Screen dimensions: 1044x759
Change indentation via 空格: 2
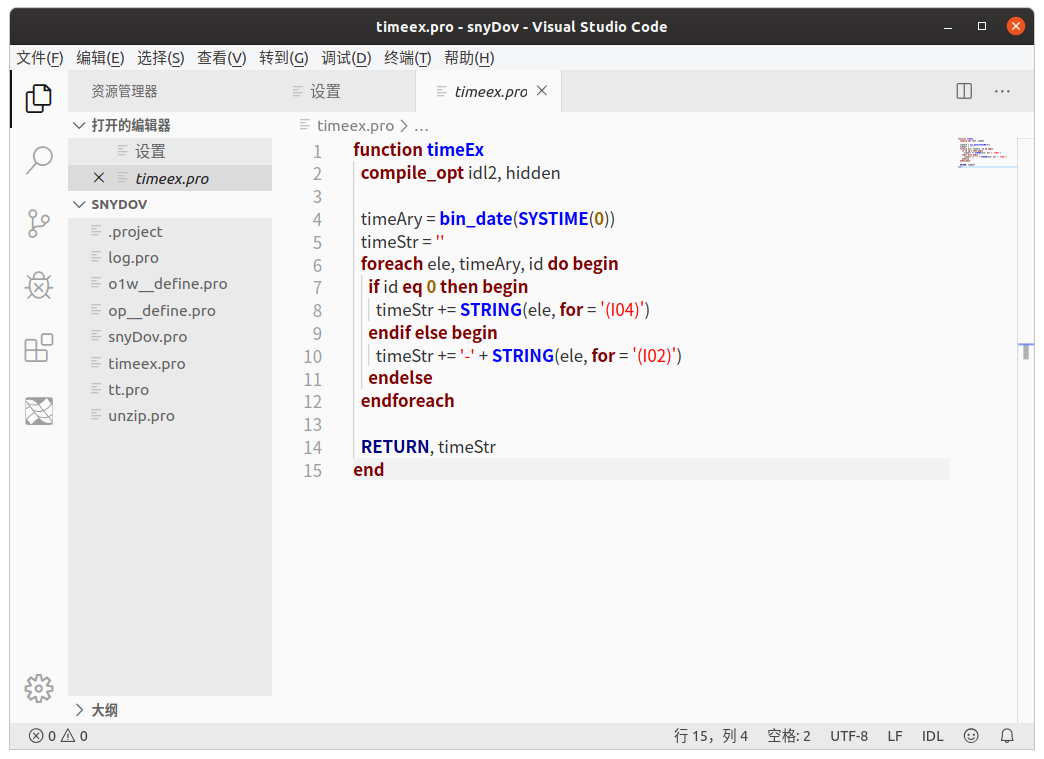[x=789, y=735]
